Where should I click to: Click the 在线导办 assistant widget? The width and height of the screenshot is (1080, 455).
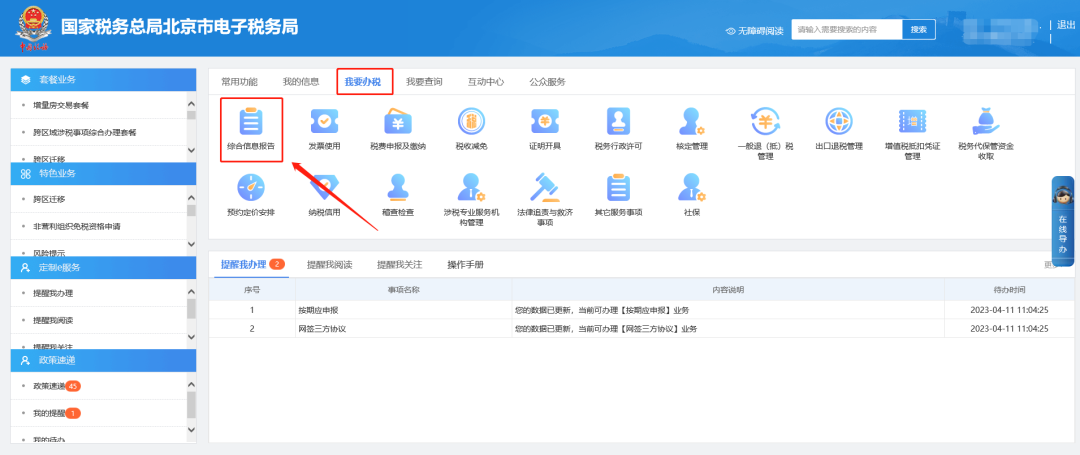(x=1062, y=221)
